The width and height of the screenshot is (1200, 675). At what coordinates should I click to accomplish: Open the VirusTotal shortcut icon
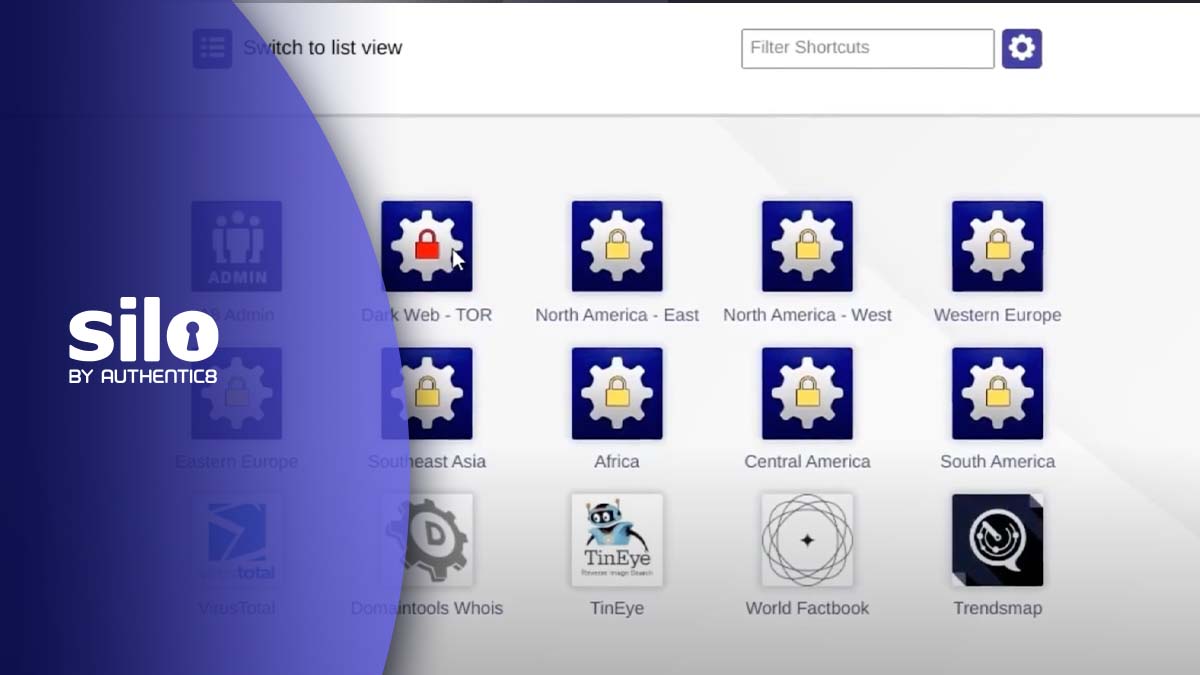tap(237, 540)
